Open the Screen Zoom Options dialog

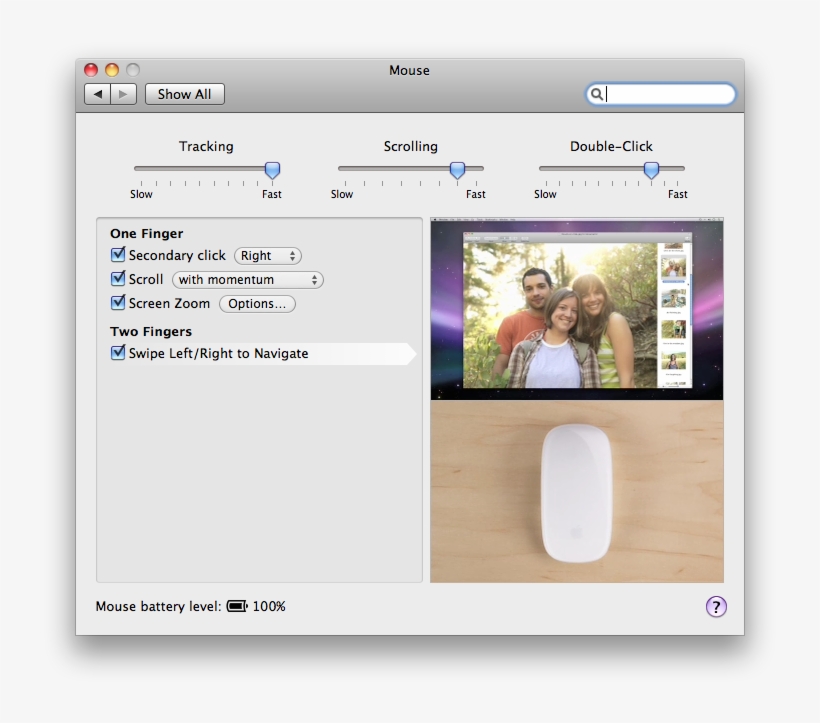[257, 303]
